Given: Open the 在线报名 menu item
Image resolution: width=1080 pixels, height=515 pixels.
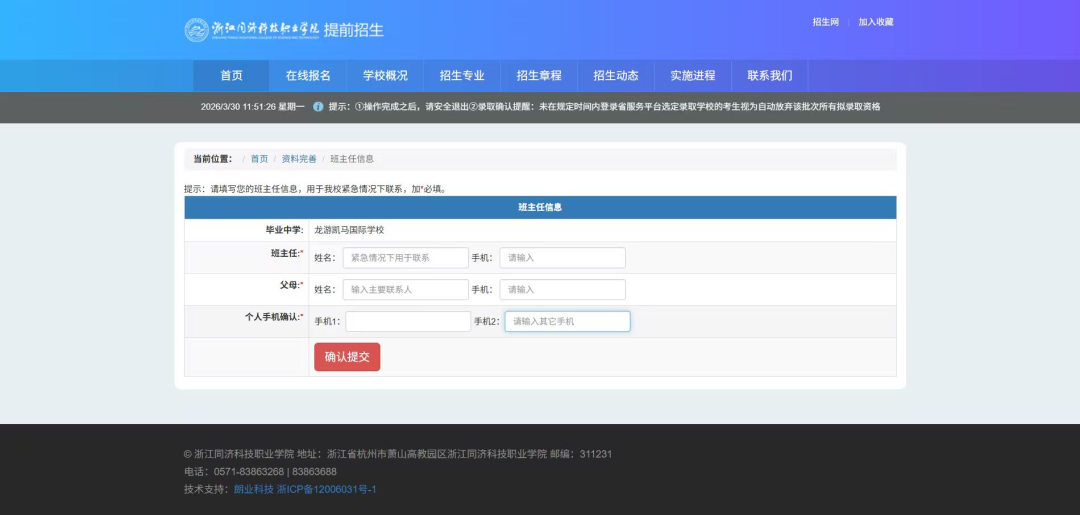Looking at the screenshot, I should tap(308, 76).
